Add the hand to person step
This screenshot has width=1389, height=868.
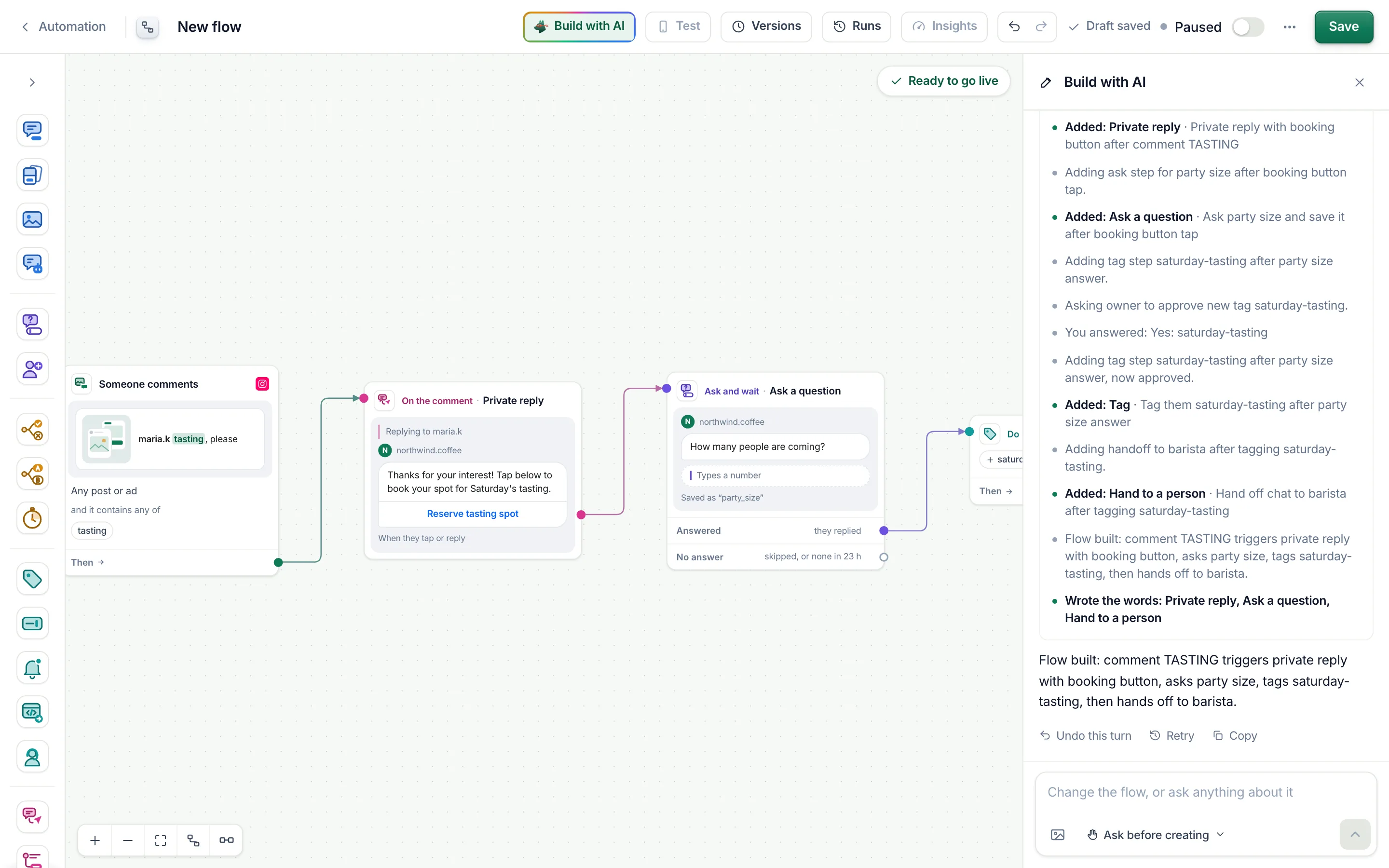coord(32,757)
